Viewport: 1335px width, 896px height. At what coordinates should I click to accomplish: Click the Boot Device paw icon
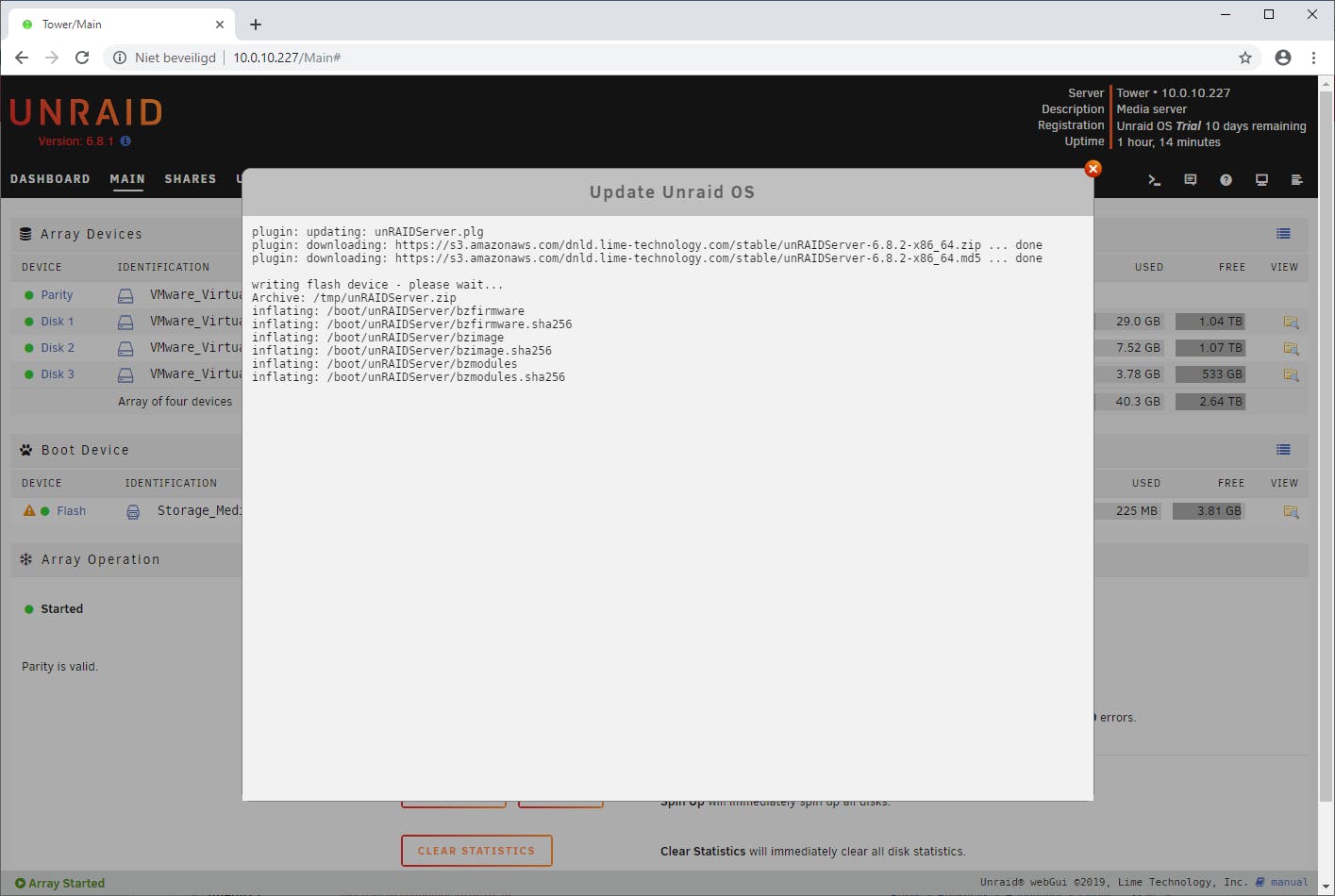tap(25, 450)
